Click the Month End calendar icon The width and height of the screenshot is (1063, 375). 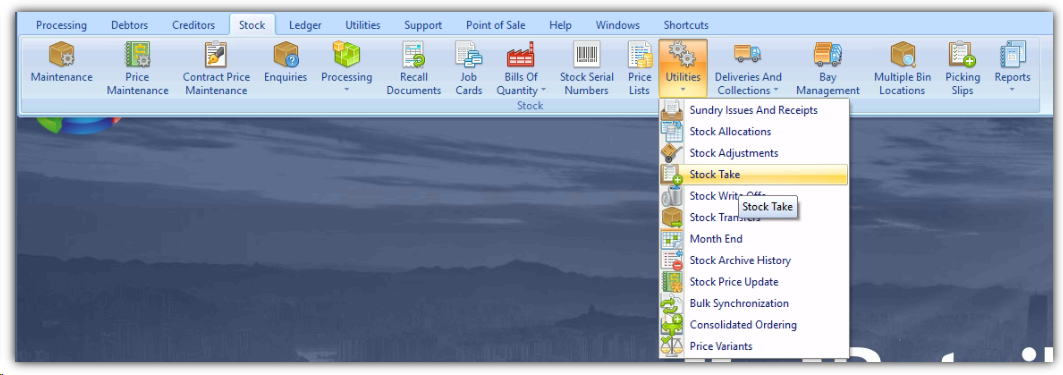(x=672, y=239)
